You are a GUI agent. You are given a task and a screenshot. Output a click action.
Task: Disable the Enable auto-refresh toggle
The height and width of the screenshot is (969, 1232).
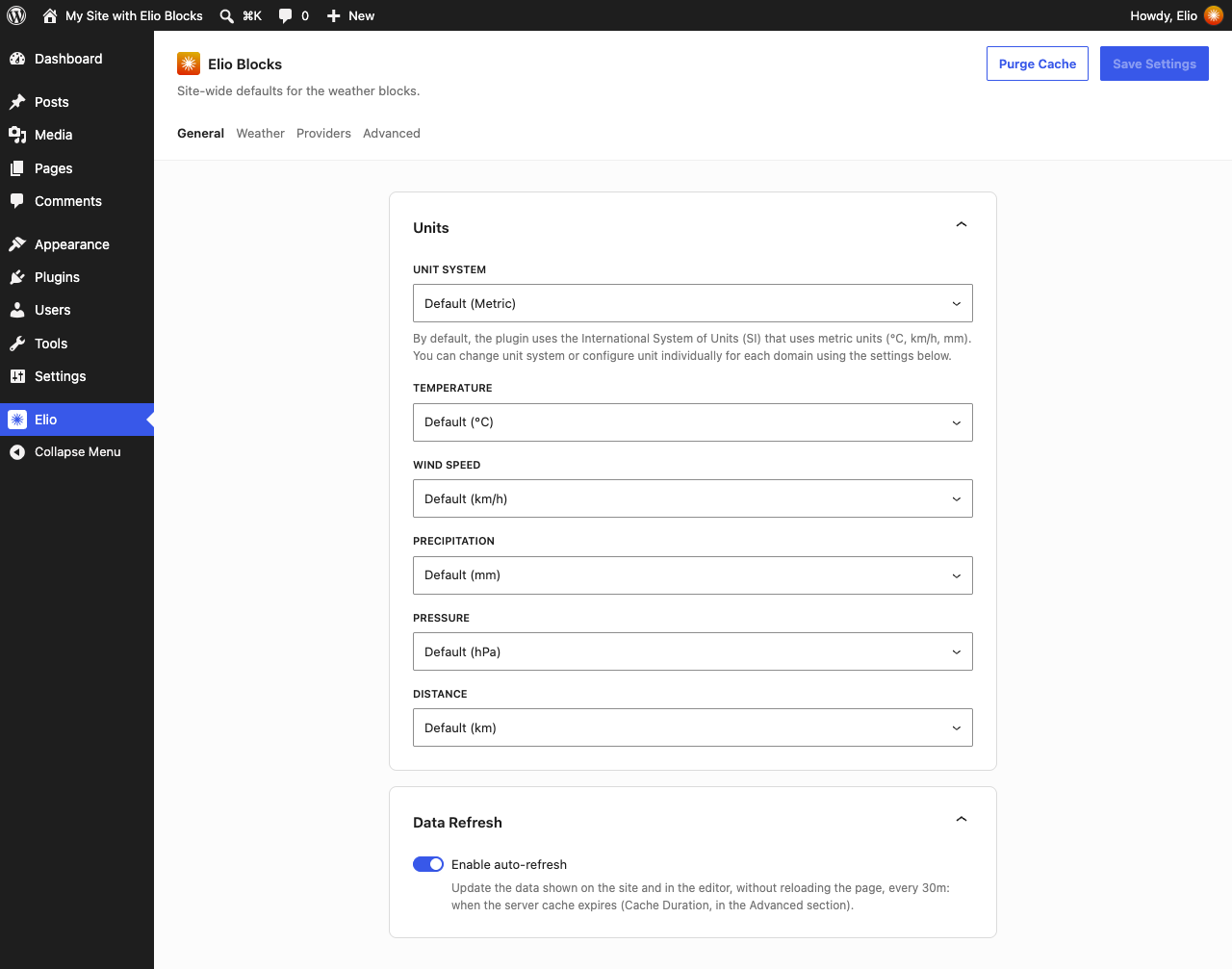tap(428, 864)
